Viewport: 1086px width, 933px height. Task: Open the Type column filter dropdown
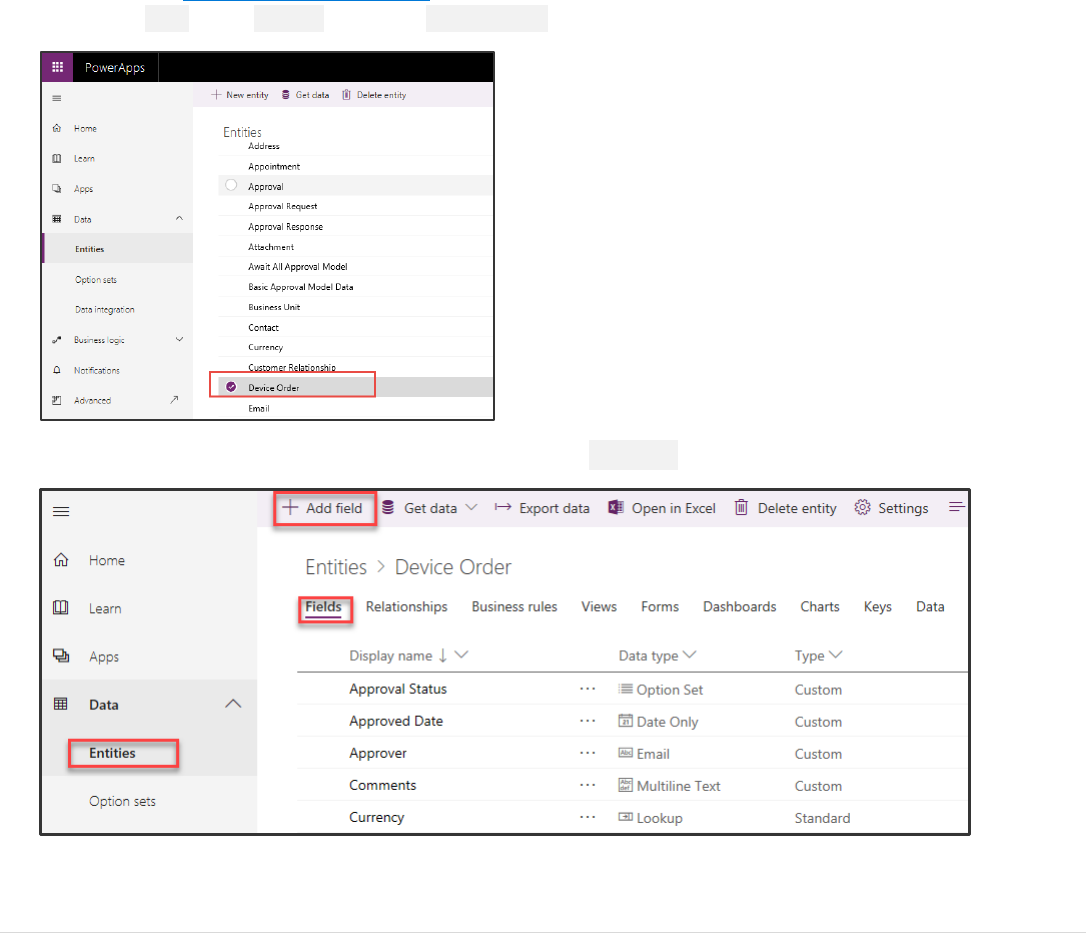click(x=835, y=655)
